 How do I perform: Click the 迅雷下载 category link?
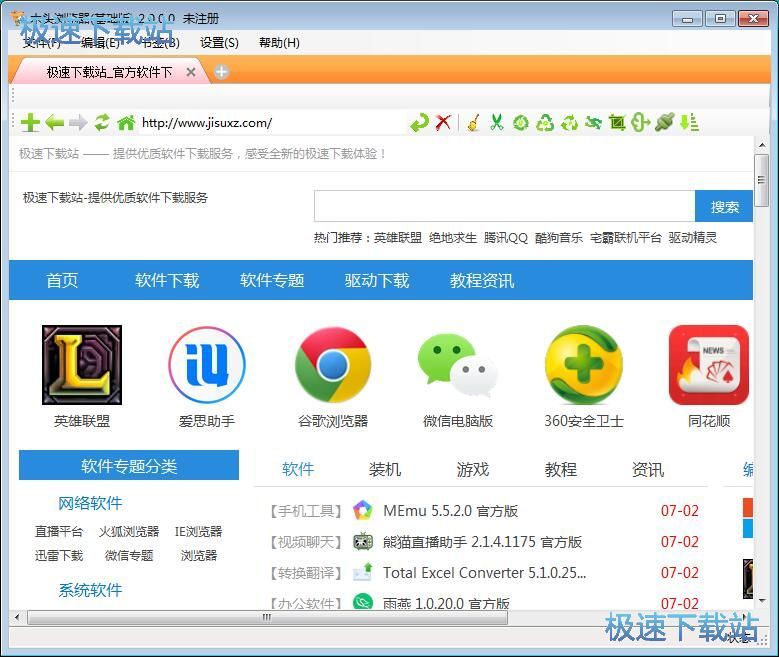[59, 555]
